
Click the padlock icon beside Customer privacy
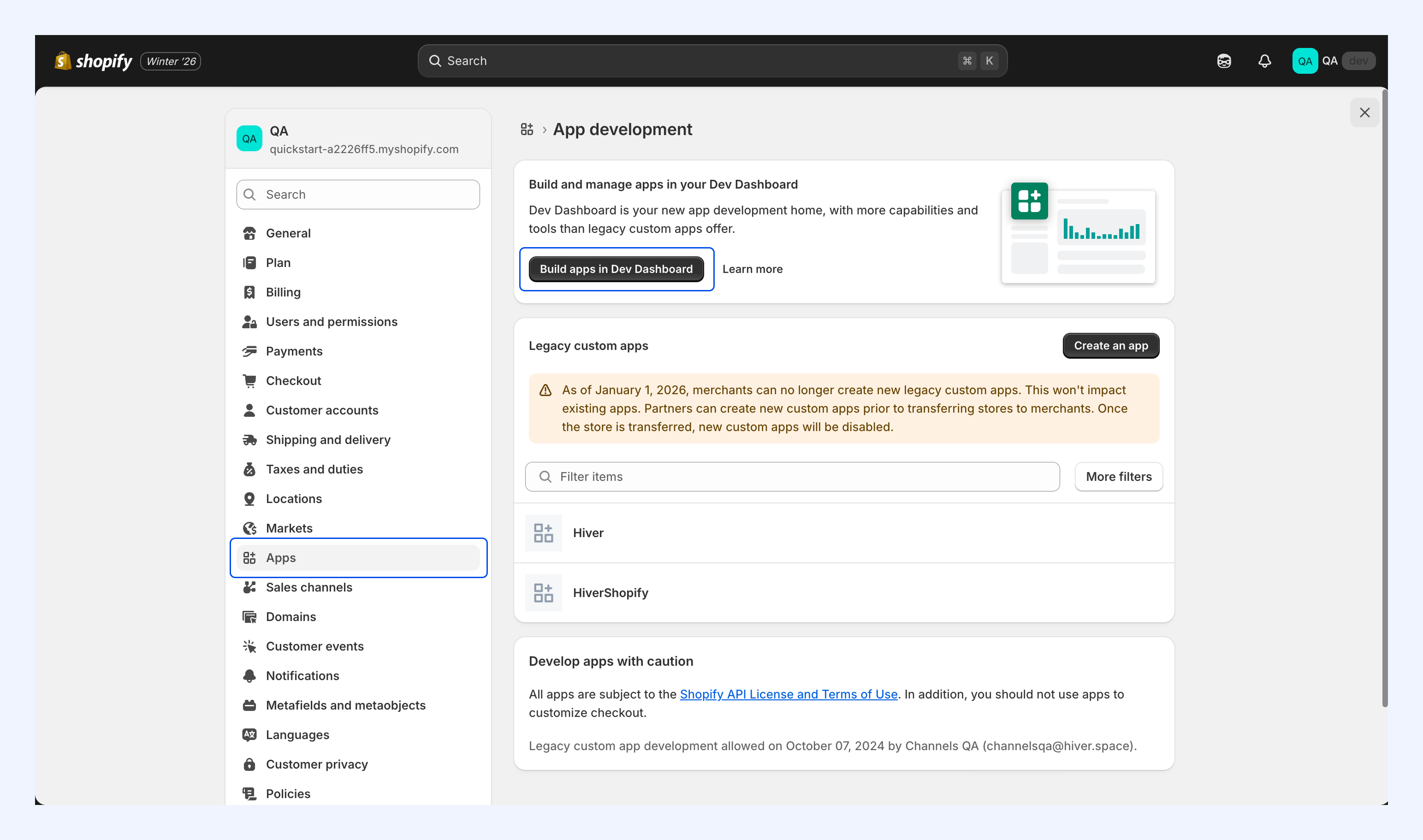tap(249, 764)
